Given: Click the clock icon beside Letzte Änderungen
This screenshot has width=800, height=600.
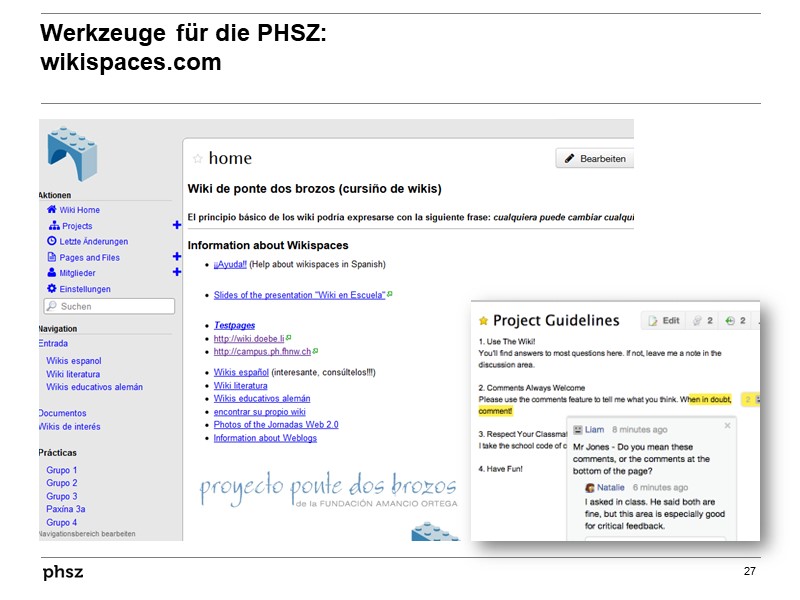Looking at the screenshot, I should (x=51, y=240).
